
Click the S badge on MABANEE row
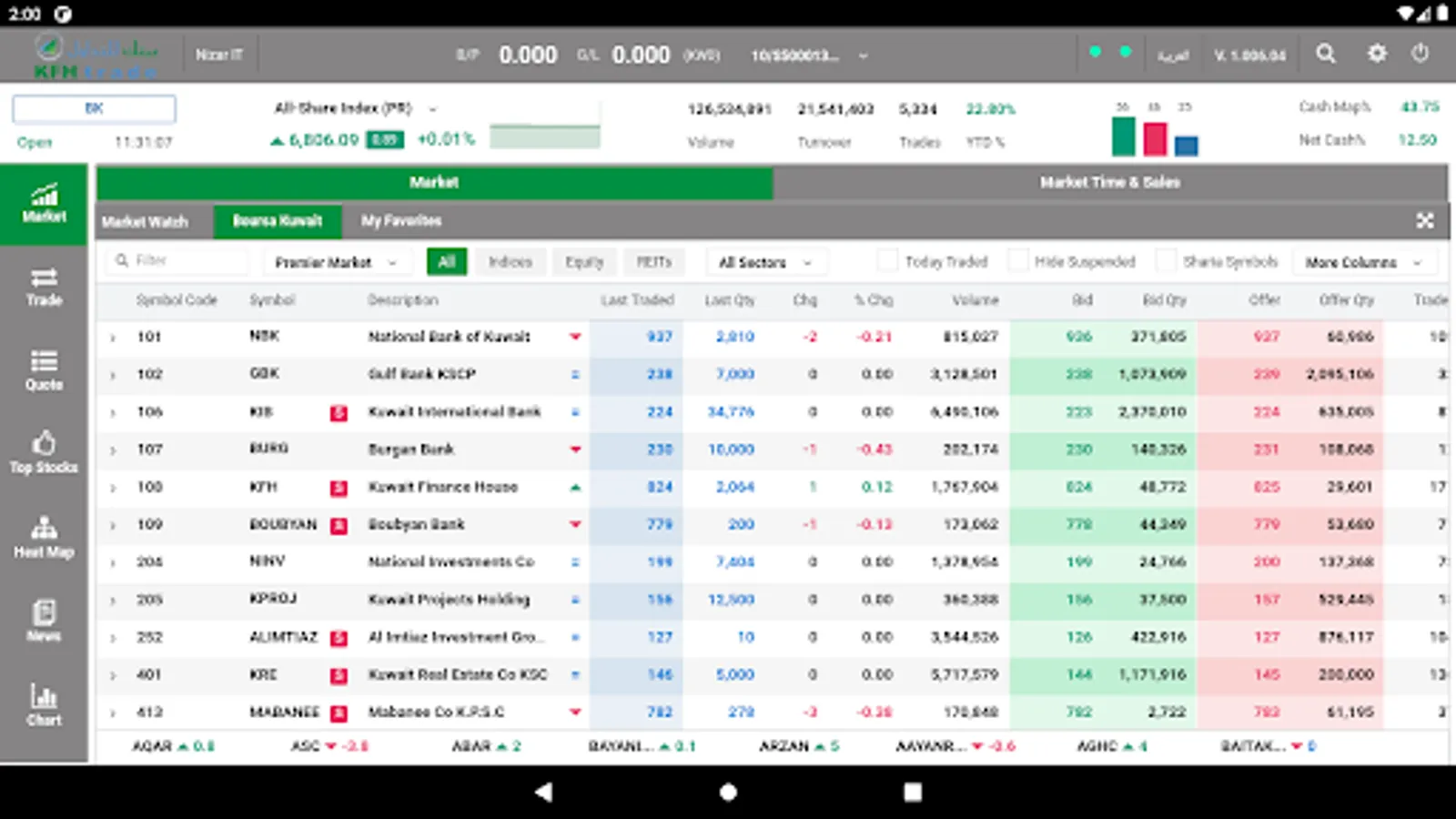(x=339, y=713)
